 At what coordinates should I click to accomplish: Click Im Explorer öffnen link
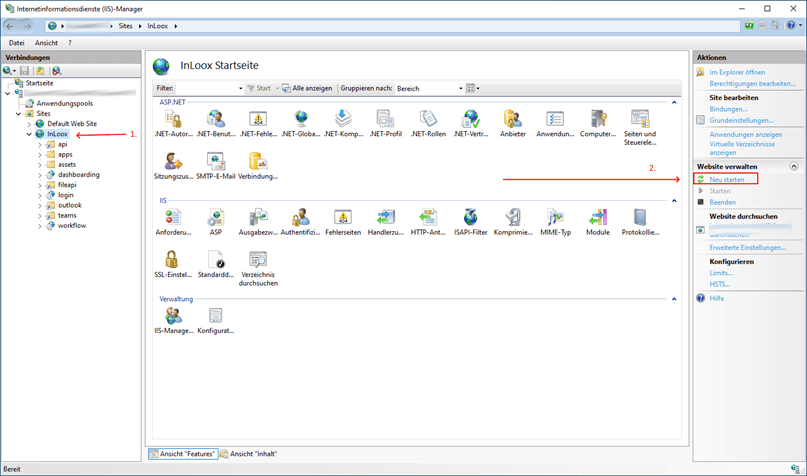[737, 73]
